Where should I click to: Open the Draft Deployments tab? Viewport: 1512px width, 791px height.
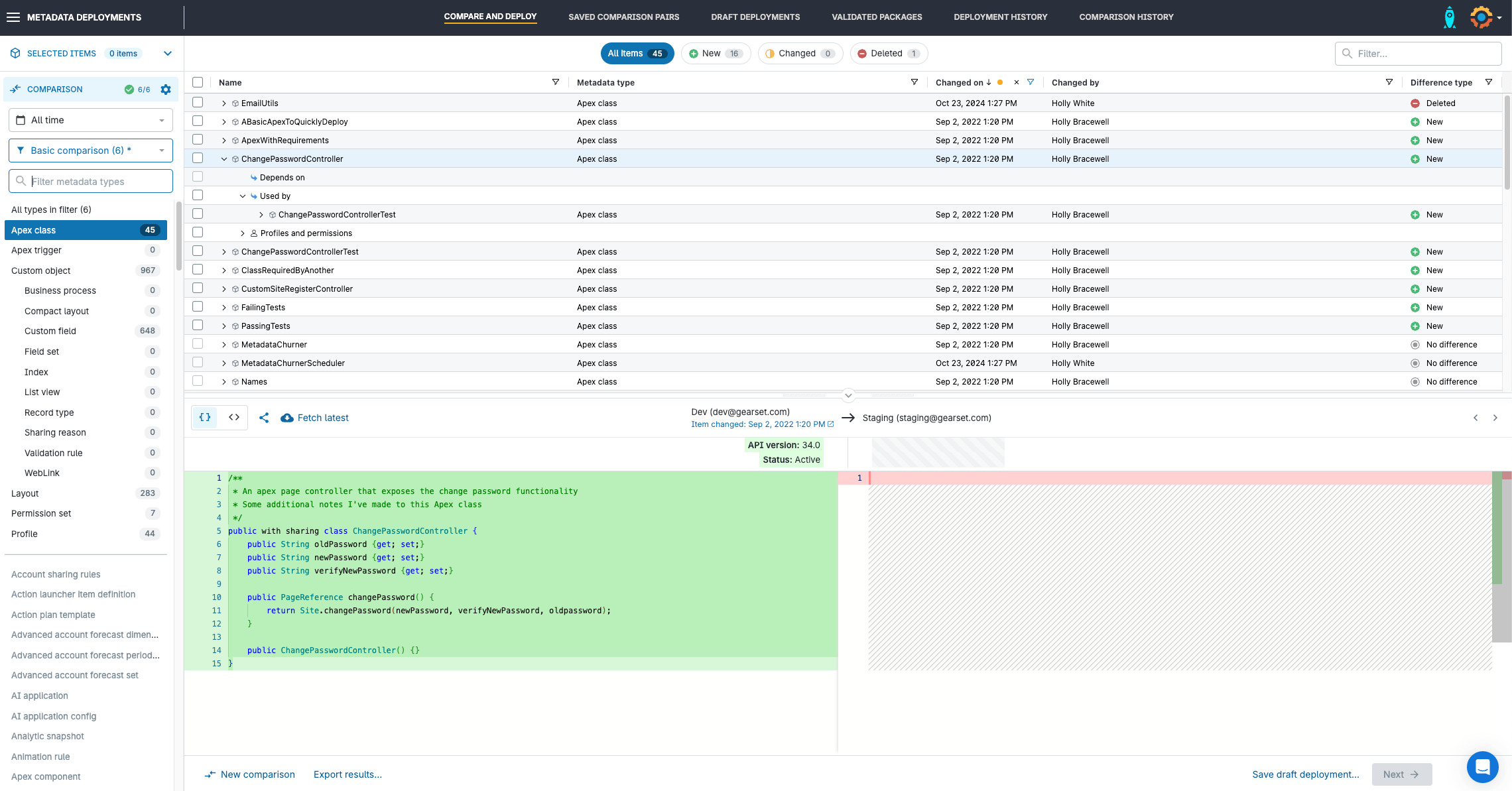coord(755,17)
